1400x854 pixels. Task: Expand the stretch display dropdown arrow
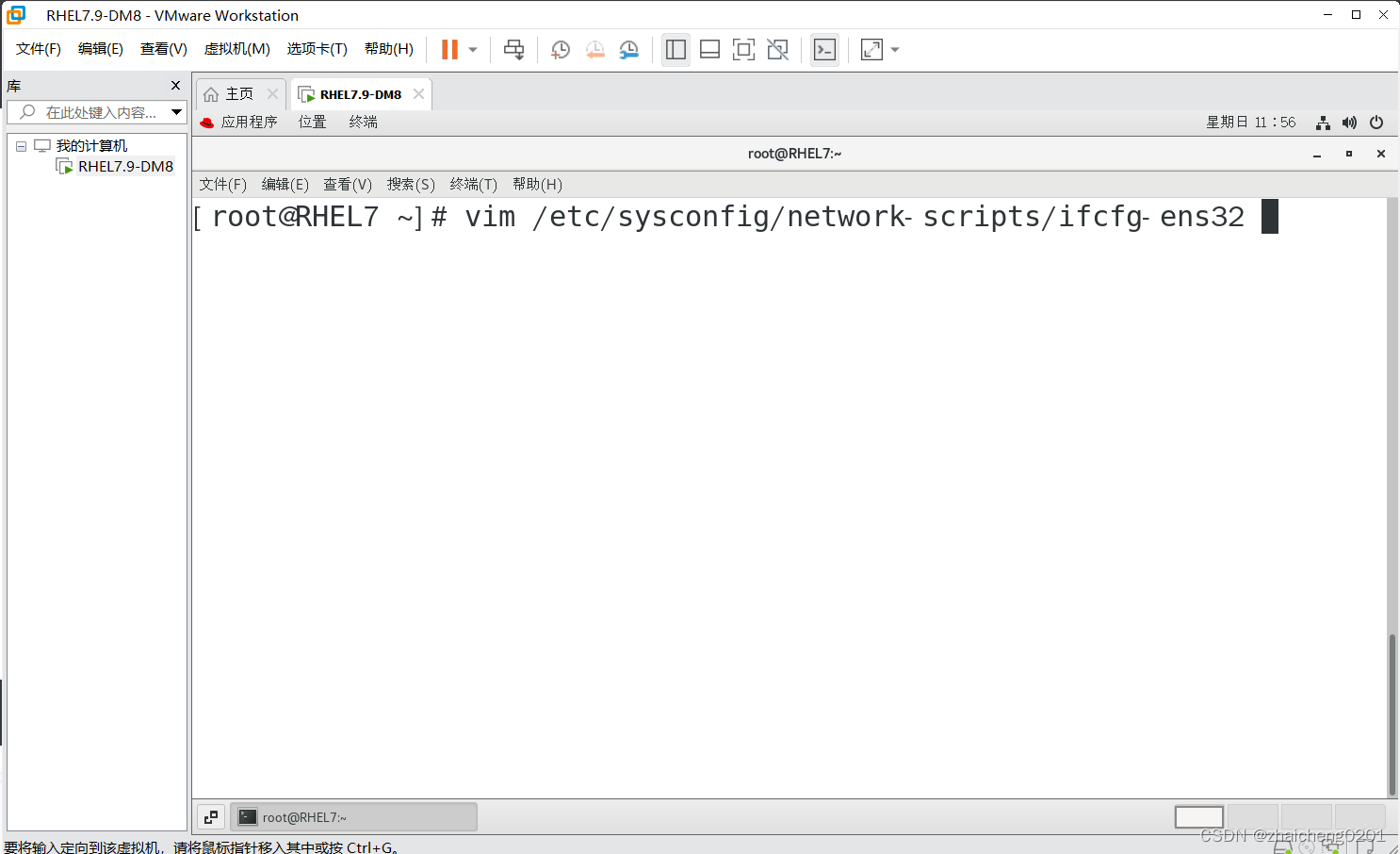click(895, 50)
